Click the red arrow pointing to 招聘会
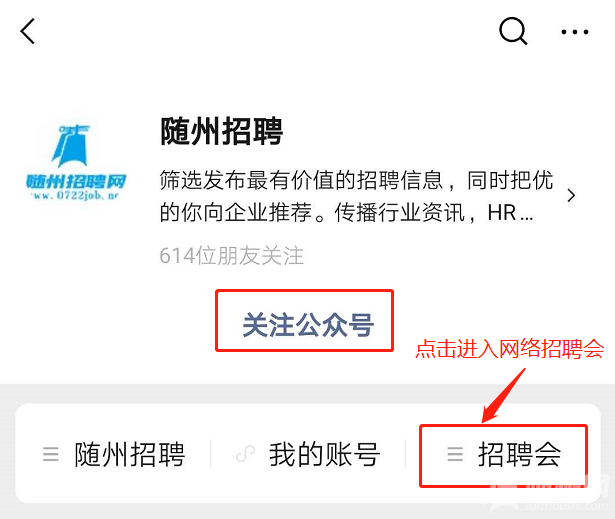 [x=504, y=395]
